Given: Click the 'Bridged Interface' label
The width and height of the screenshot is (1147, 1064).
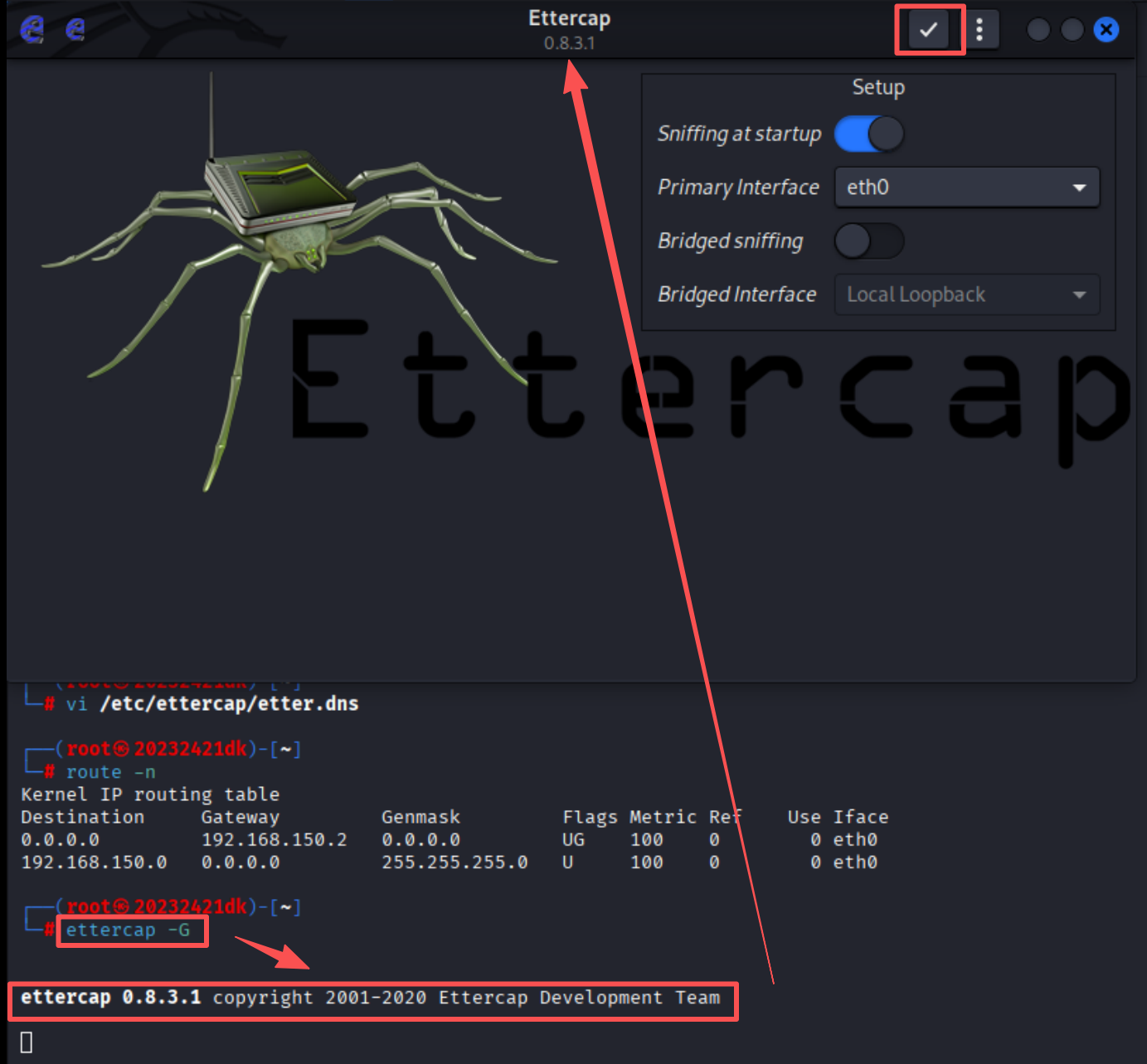Looking at the screenshot, I should point(736,294).
